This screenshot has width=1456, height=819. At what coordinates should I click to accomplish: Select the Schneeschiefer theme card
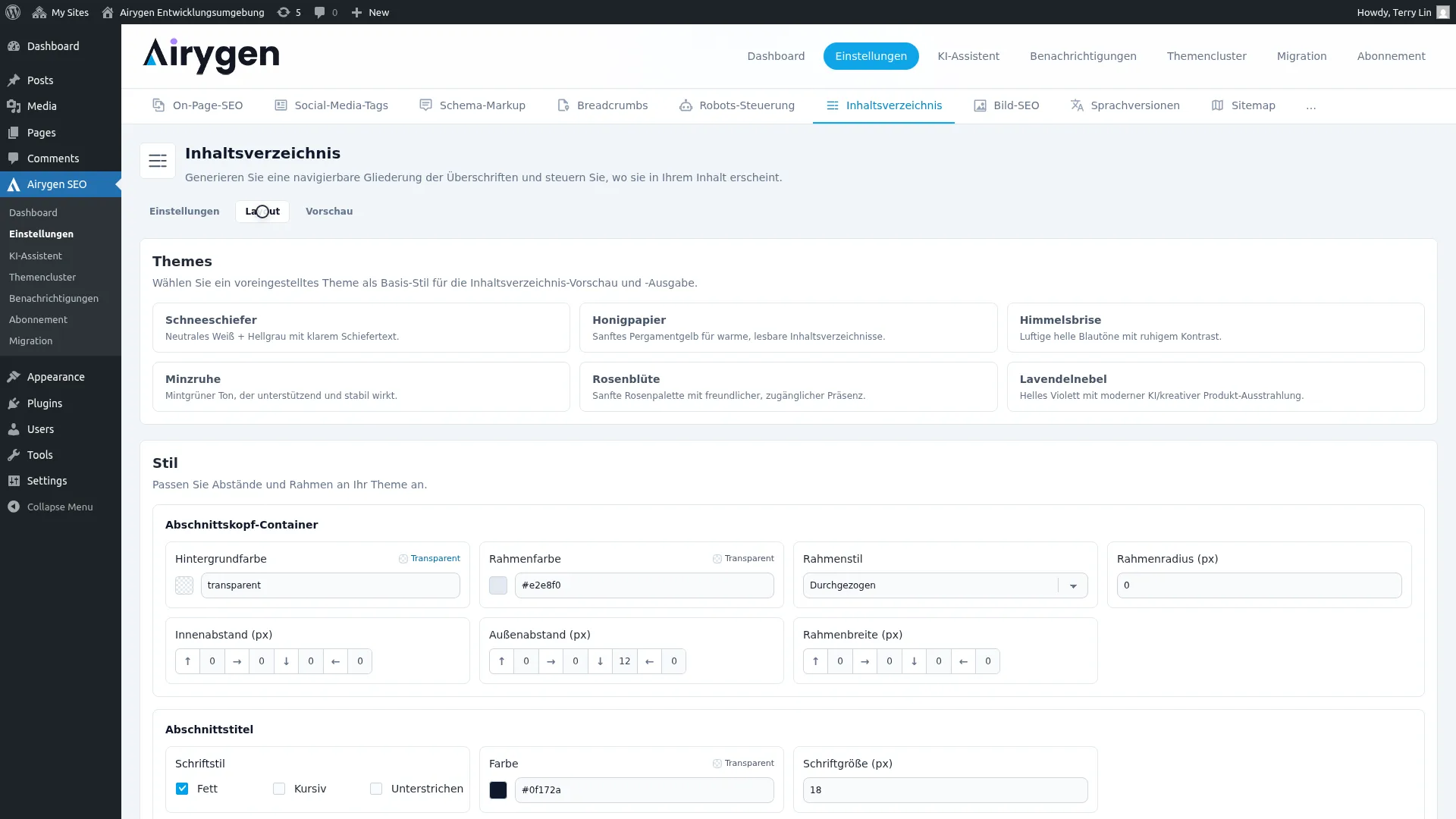pyautogui.click(x=361, y=328)
